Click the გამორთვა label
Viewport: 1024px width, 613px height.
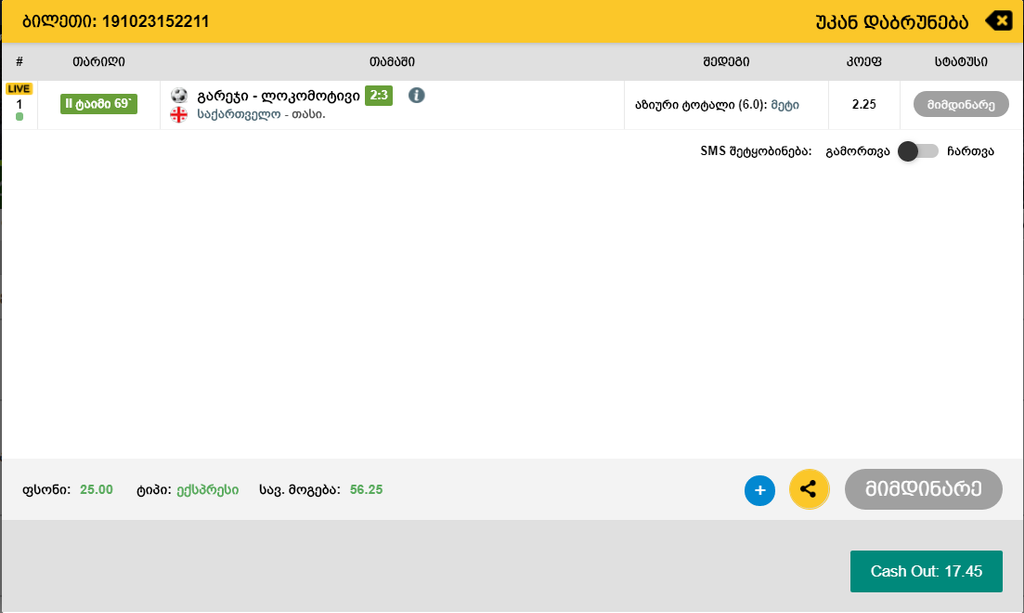pos(857,151)
